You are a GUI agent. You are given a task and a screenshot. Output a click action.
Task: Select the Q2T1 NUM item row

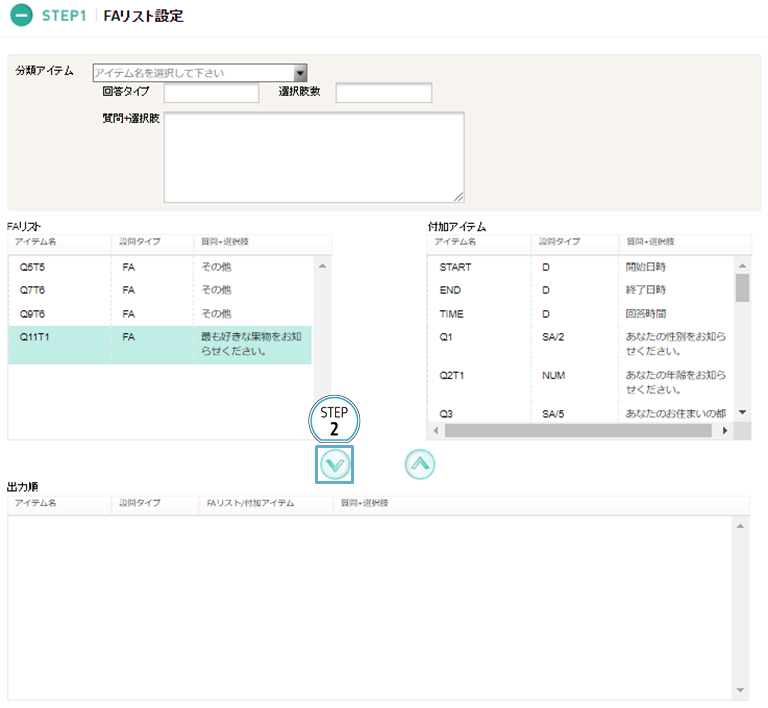coord(580,382)
